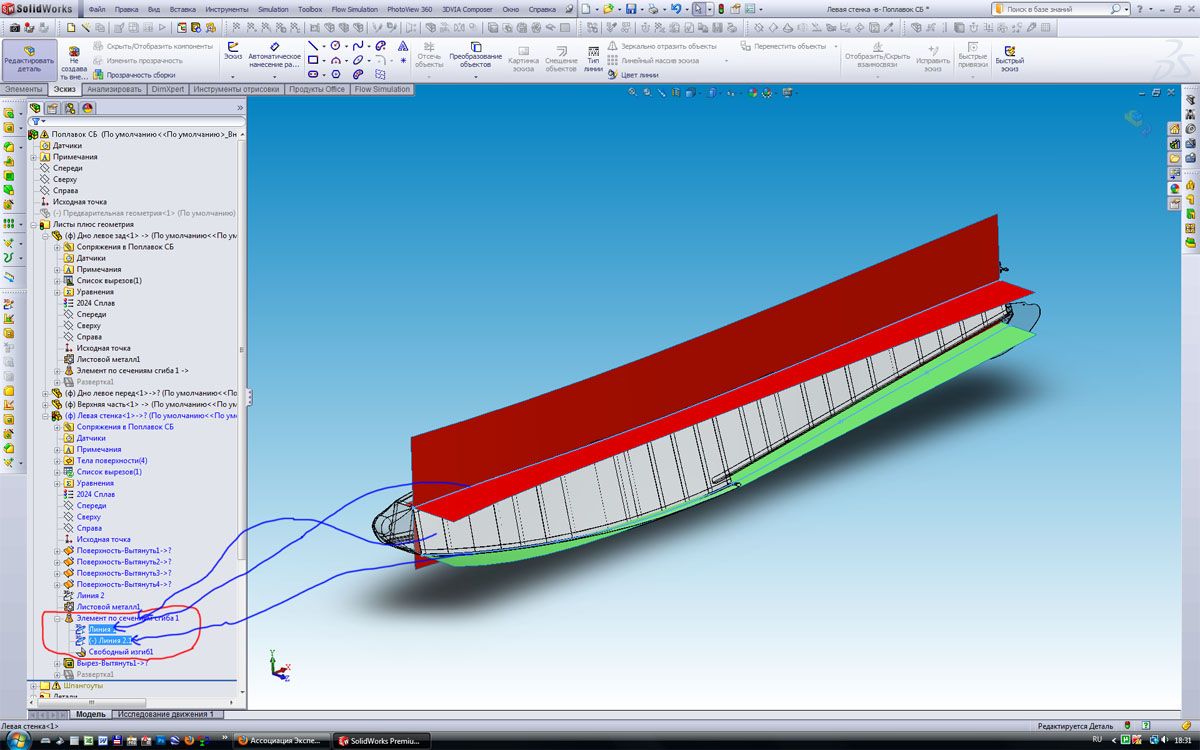Click Исправить эскиз icon

pyautogui.click(x=933, y=58)
